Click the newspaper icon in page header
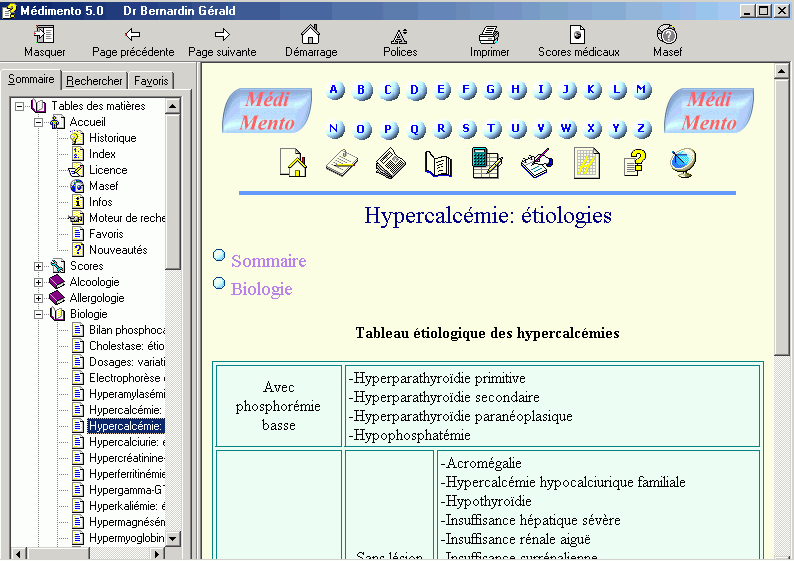Screen dimensions: 794x561 pos(390,163)
